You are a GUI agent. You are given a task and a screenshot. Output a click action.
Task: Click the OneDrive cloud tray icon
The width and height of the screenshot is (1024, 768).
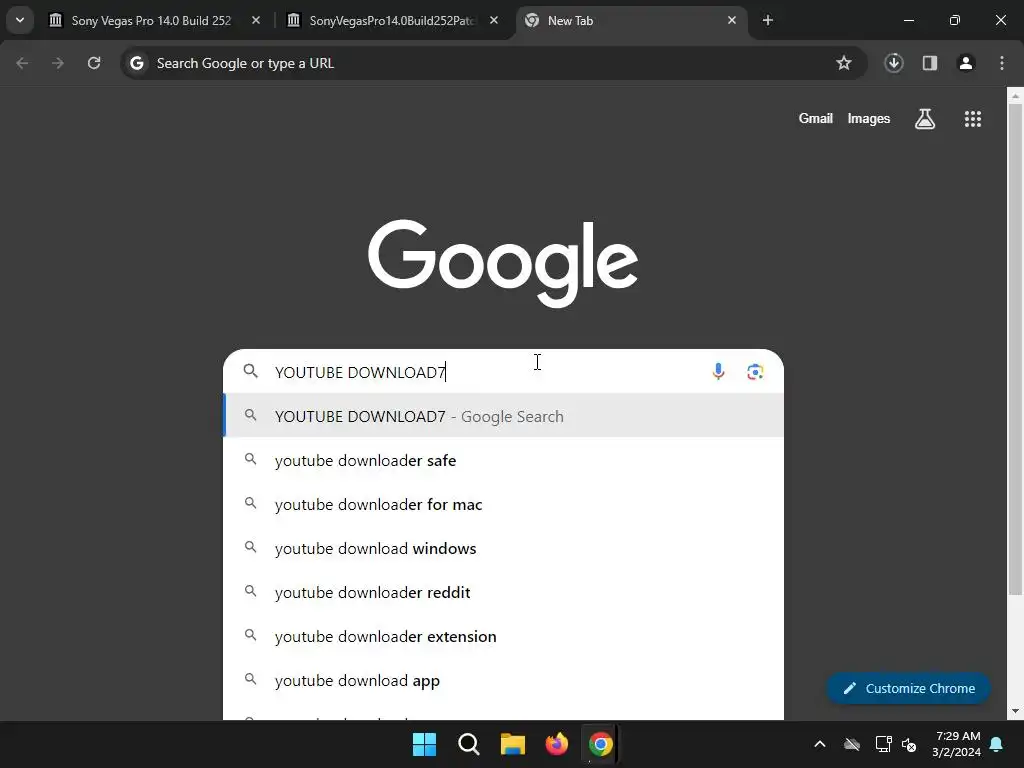tap(852, 744)
